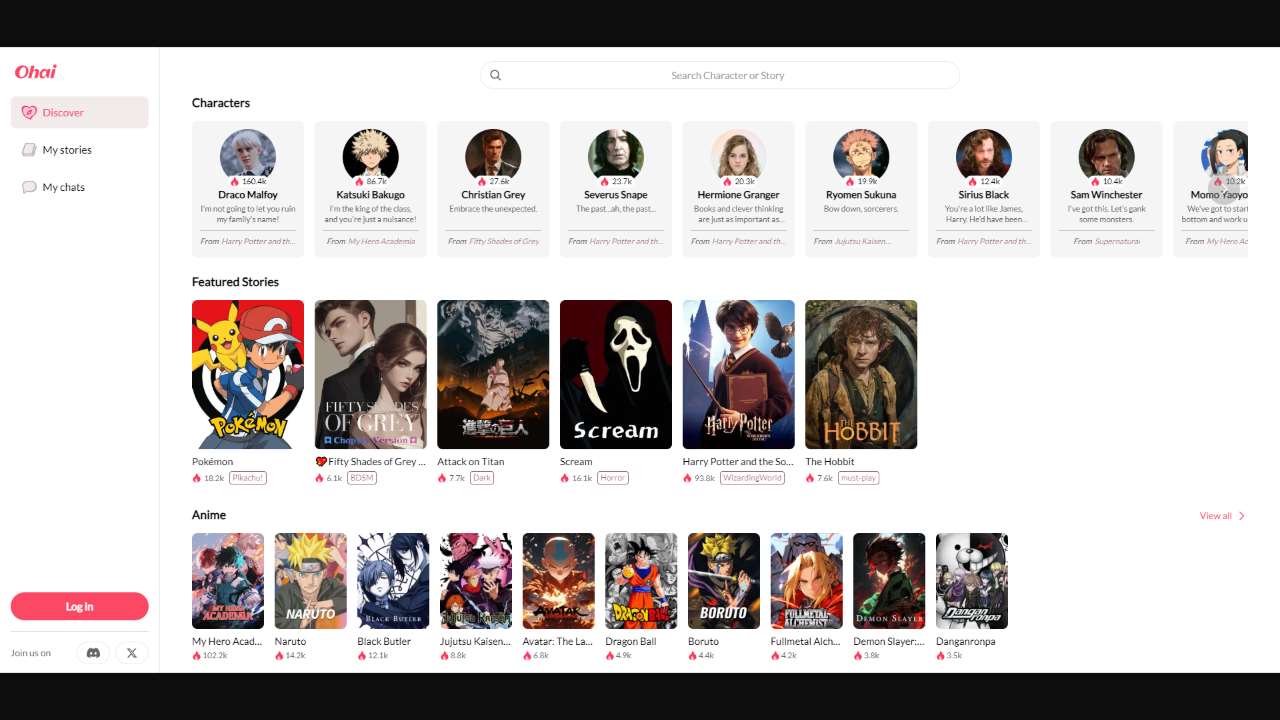Select the Naruto anime thumbnail

(x=310, y=580)
